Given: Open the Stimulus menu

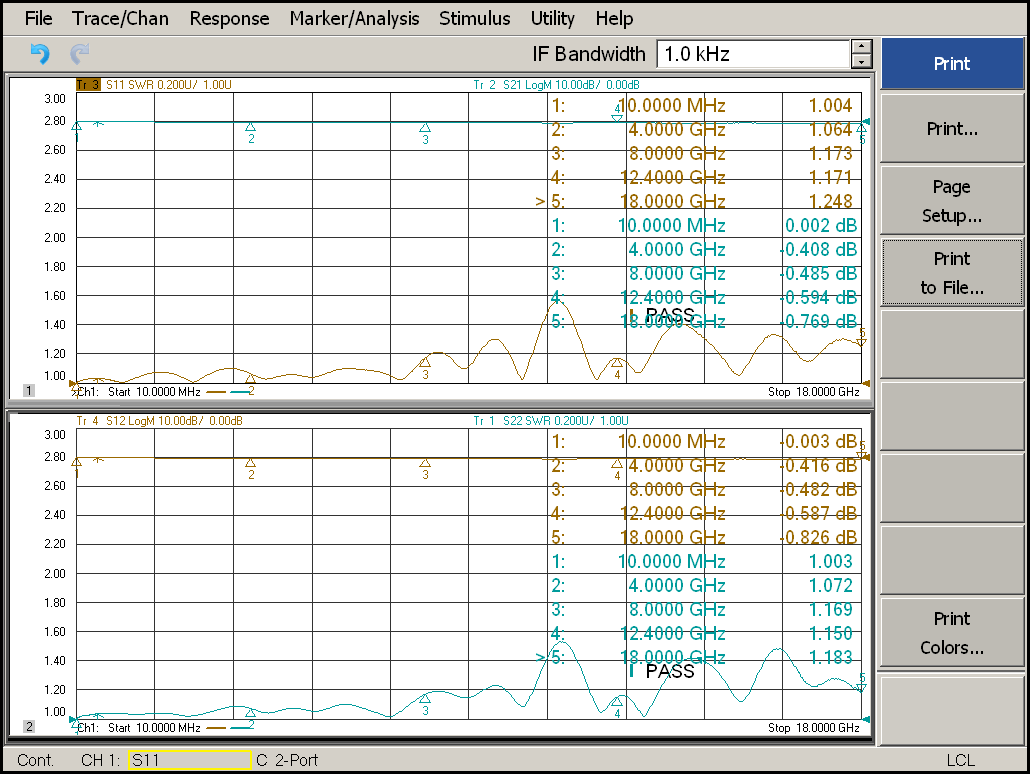Looking at the screenshot, I should click(x=474, y=18).
